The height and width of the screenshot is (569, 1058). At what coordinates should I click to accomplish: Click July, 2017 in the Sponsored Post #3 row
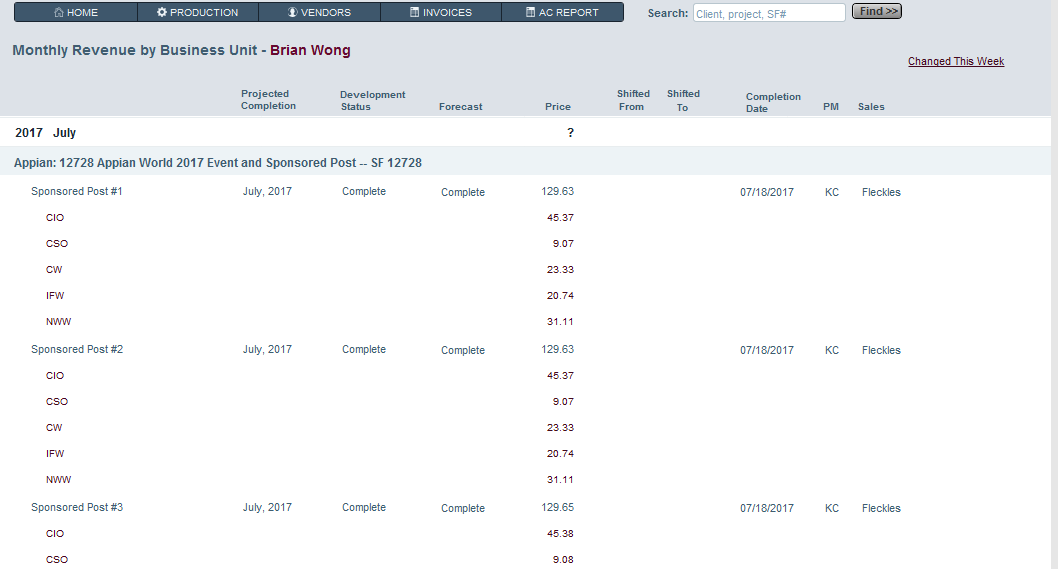267,508
